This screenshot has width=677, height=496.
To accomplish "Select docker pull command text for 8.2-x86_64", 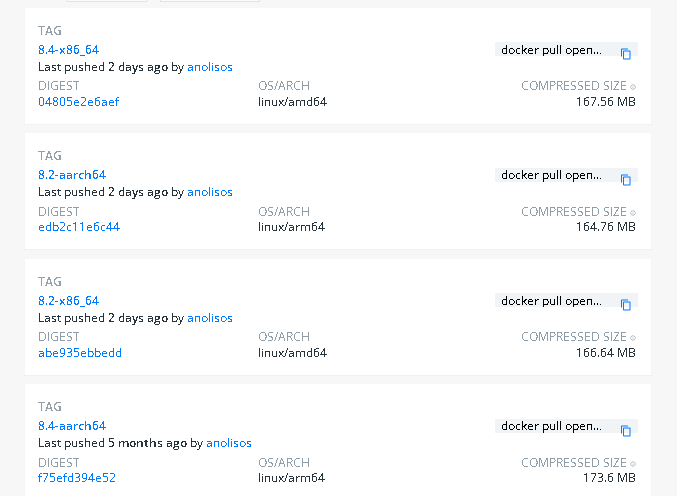I will pyautogui.click(x=552, y=301).
